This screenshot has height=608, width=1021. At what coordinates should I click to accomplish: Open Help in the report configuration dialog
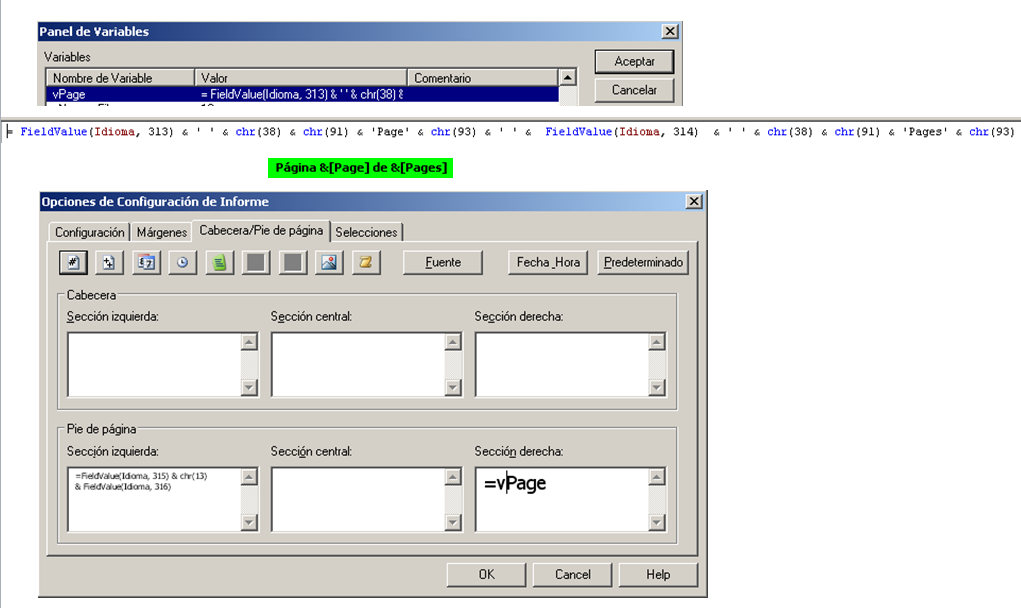tap(658, 574)
